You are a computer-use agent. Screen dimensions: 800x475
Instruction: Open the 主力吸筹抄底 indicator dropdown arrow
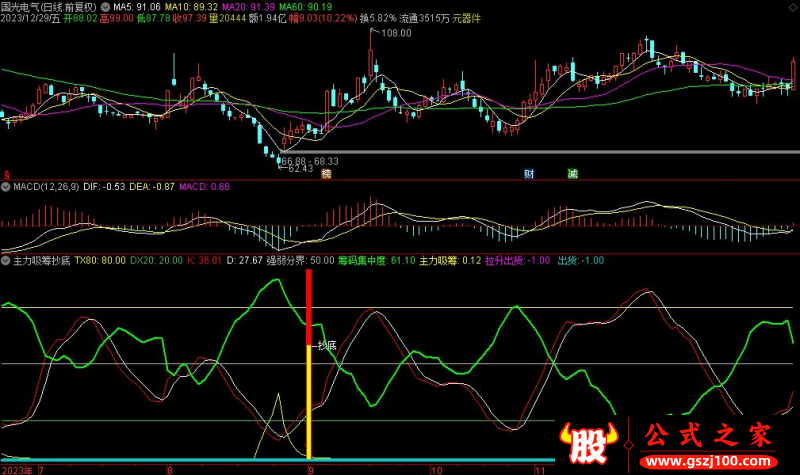[6, 261]
